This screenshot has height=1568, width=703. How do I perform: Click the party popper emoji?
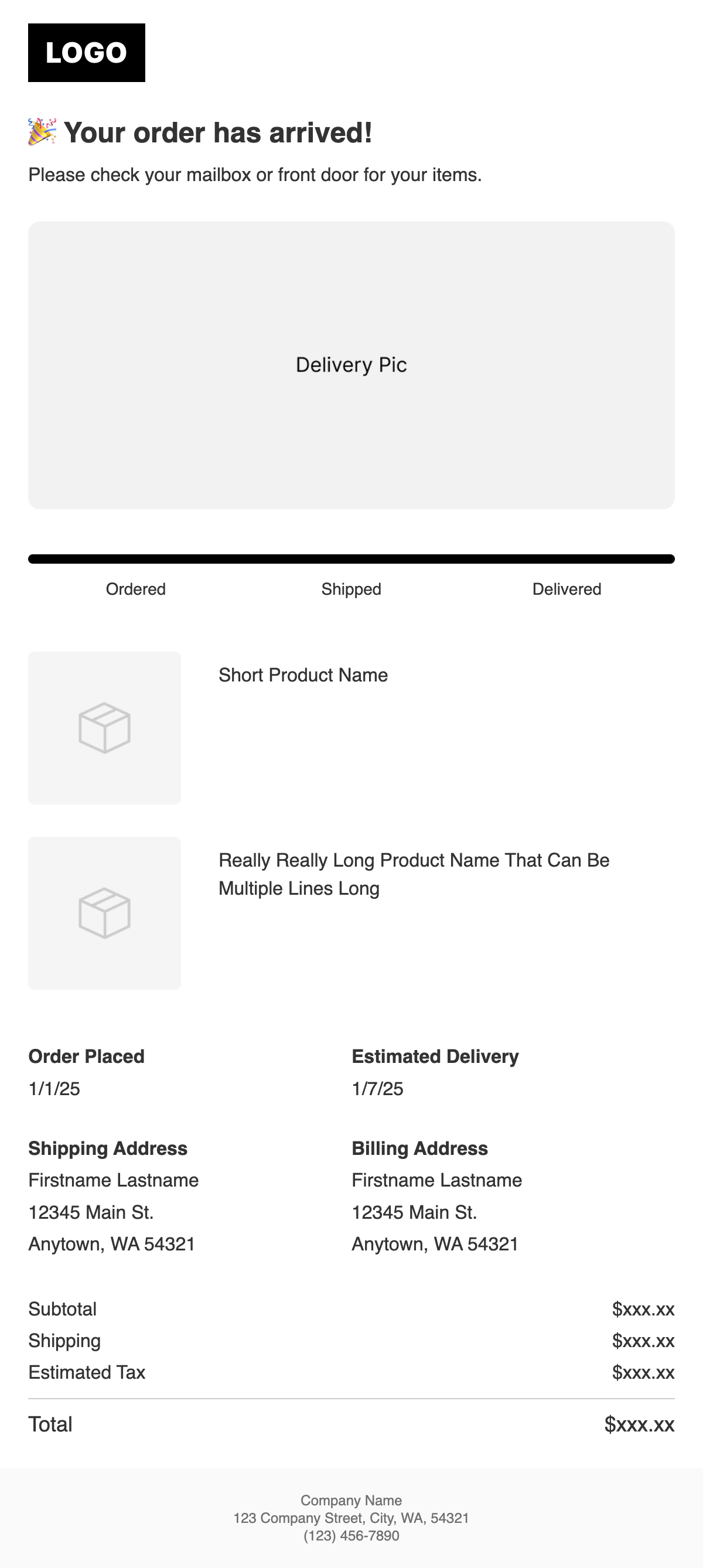click(x=42, y=132)
